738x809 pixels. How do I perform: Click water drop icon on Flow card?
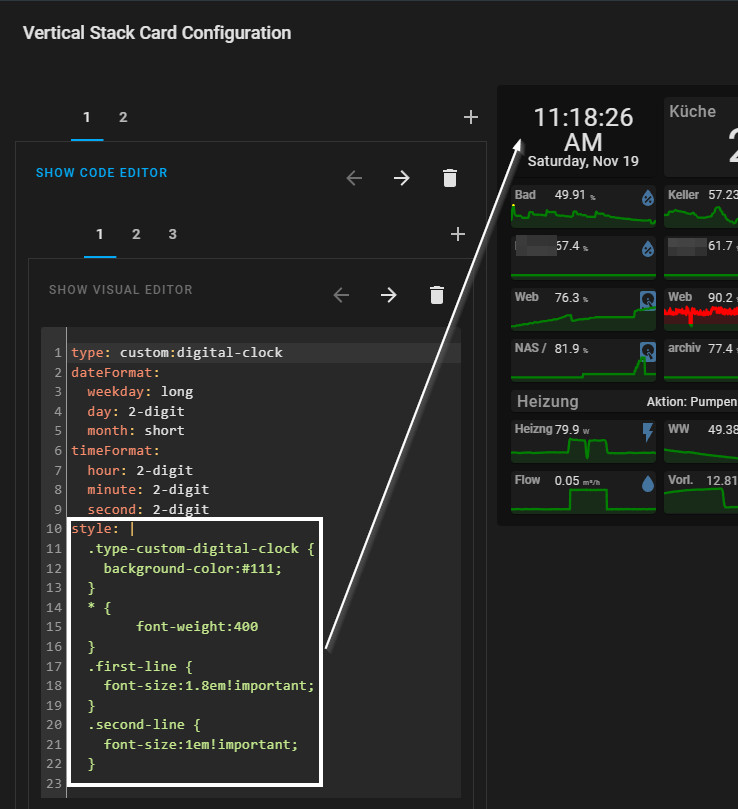click(x=647, y=484)
